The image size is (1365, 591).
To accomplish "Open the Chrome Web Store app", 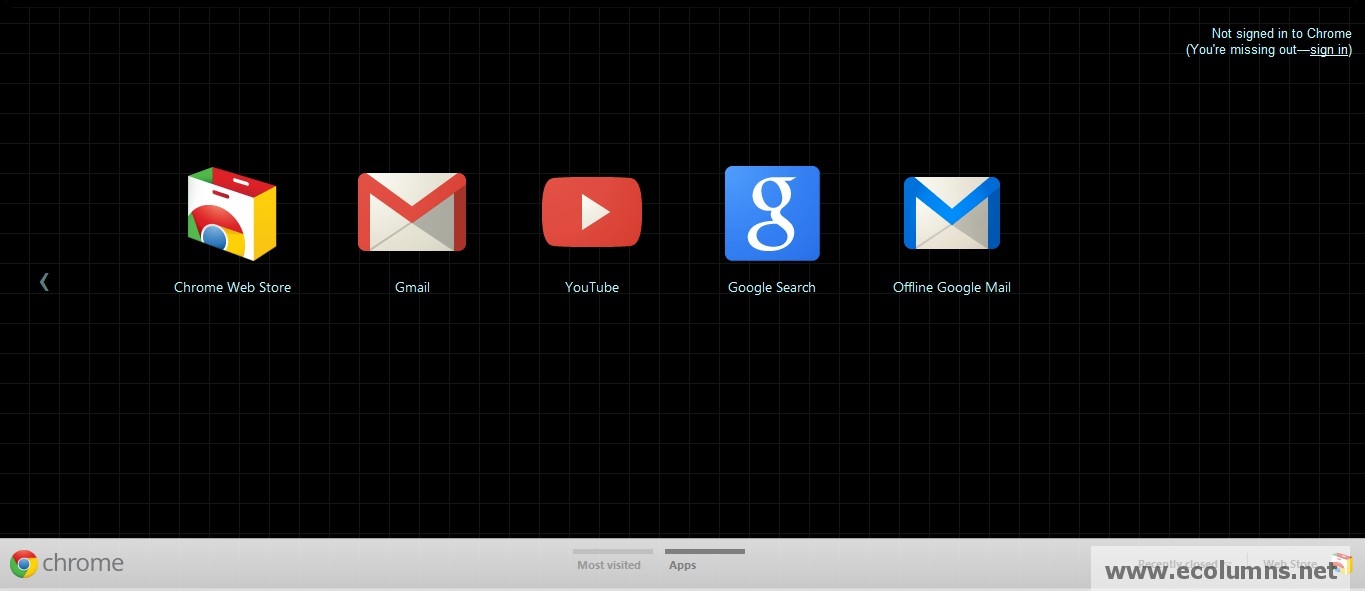I will pos(232,213).
